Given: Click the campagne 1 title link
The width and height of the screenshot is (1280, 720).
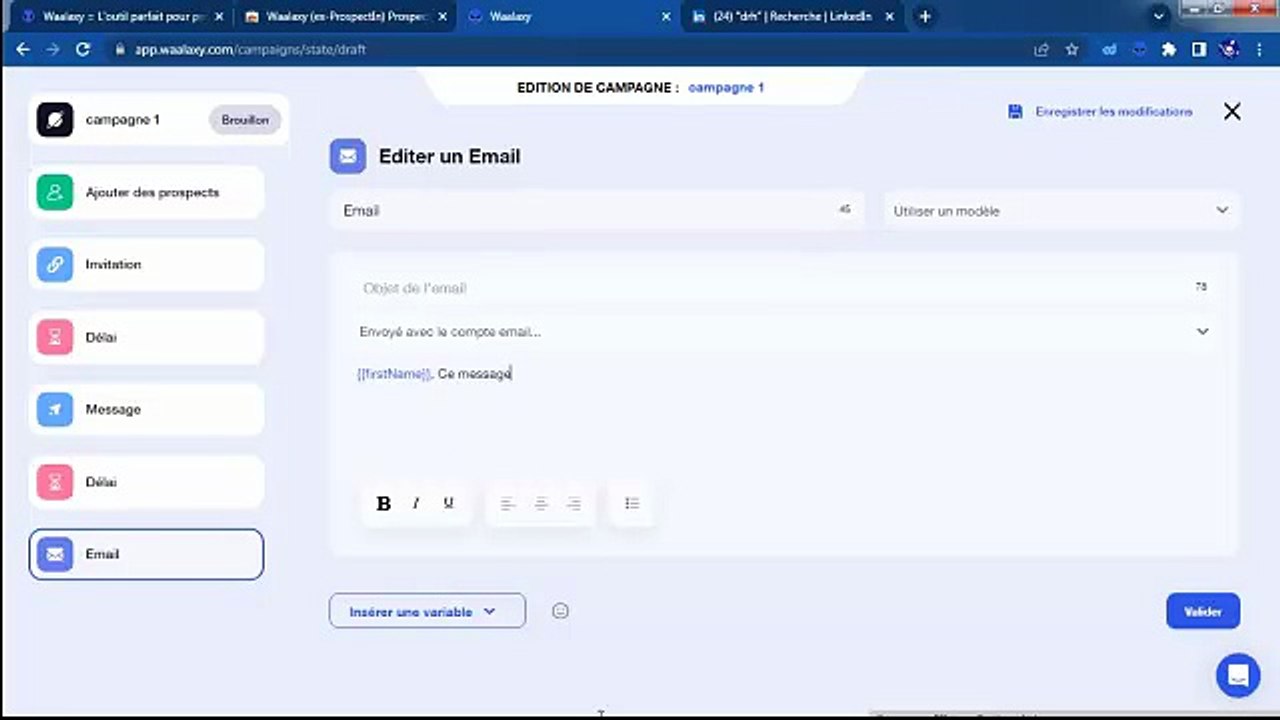Looking at the screenshot, I should [726, 87].
